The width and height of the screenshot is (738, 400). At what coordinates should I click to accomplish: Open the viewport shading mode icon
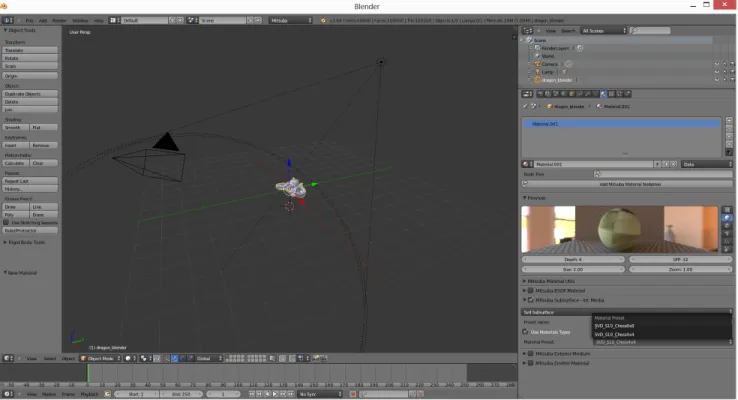[x=130, y=359]
